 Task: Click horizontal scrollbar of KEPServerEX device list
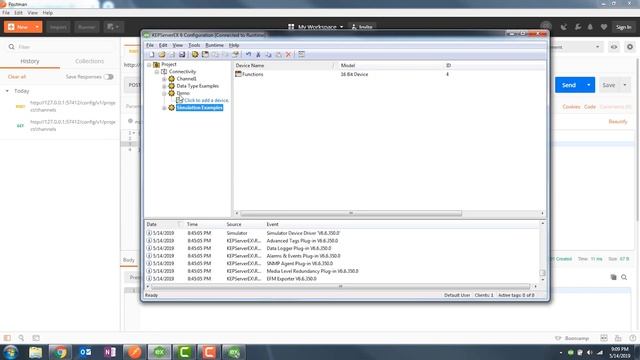351,213
